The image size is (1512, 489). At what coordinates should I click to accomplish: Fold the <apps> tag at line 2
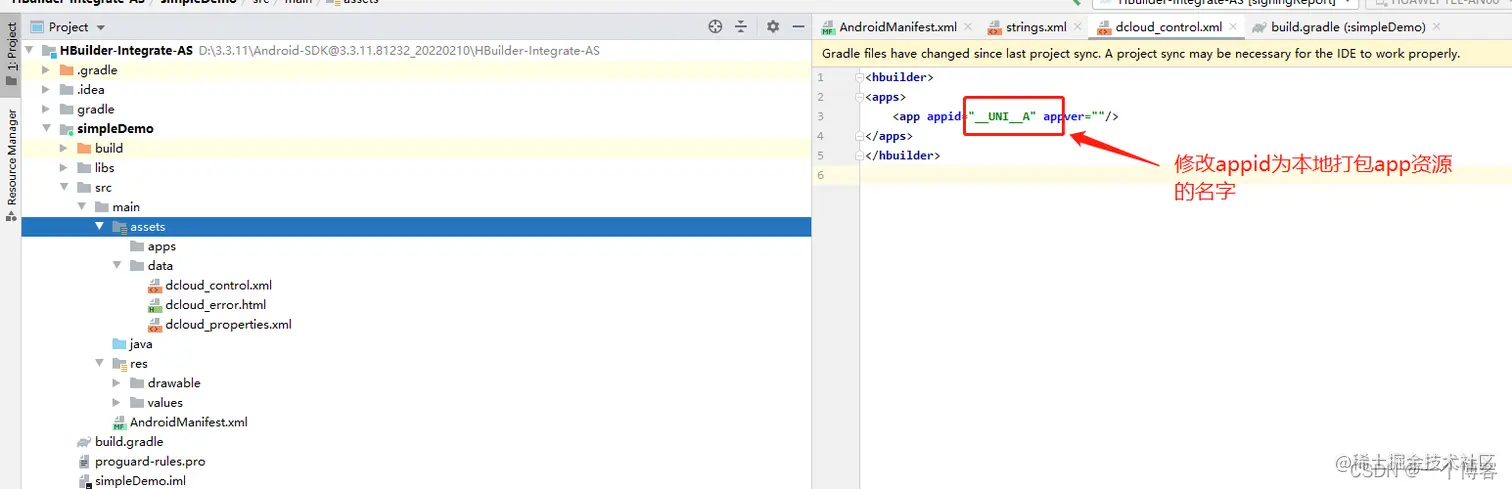pos(860,97)
